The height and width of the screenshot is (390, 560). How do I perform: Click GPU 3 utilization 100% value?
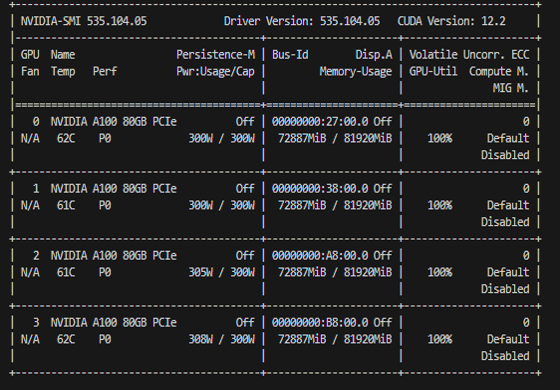440,339
